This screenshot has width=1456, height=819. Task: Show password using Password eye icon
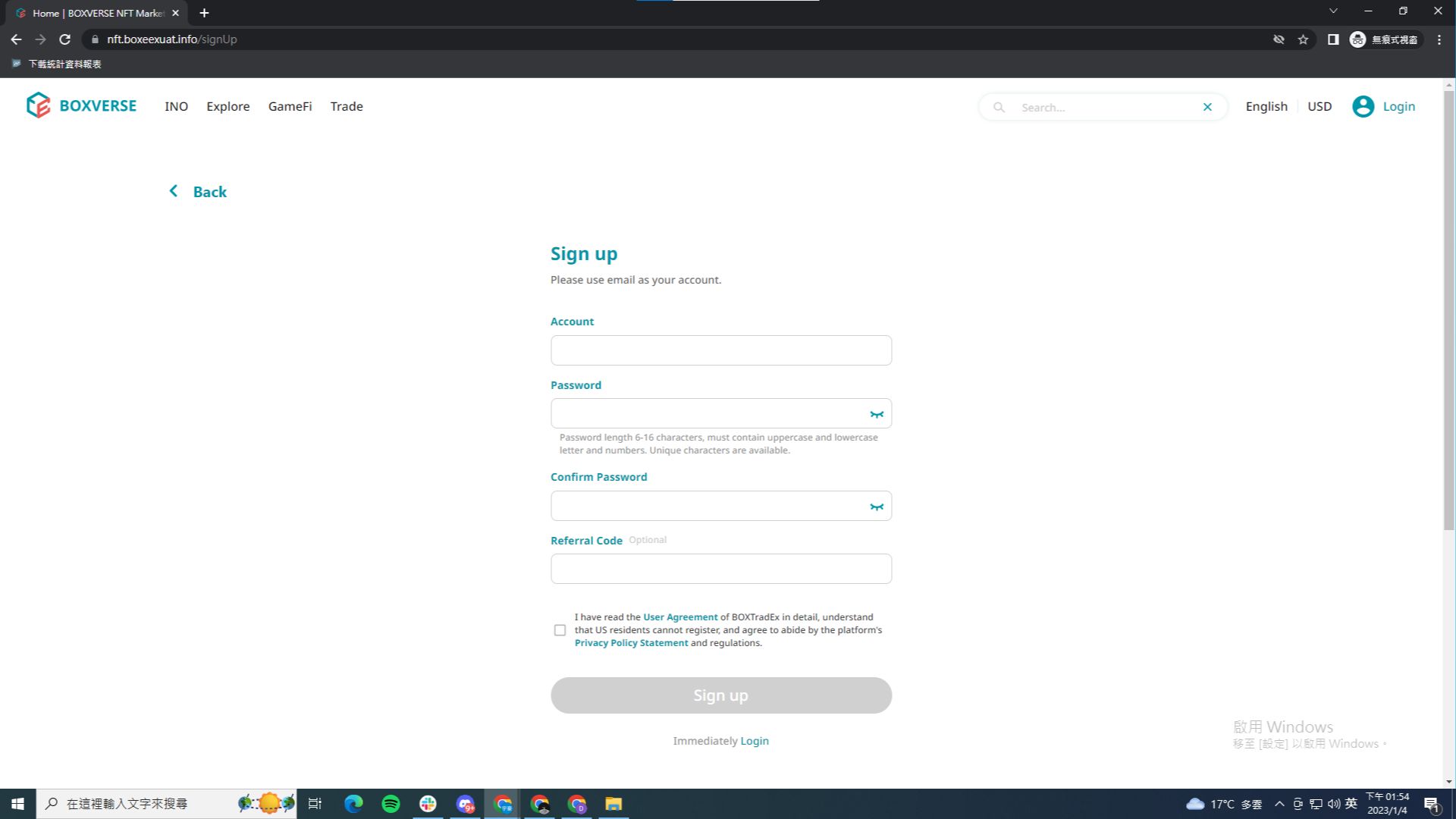point(877,414)
